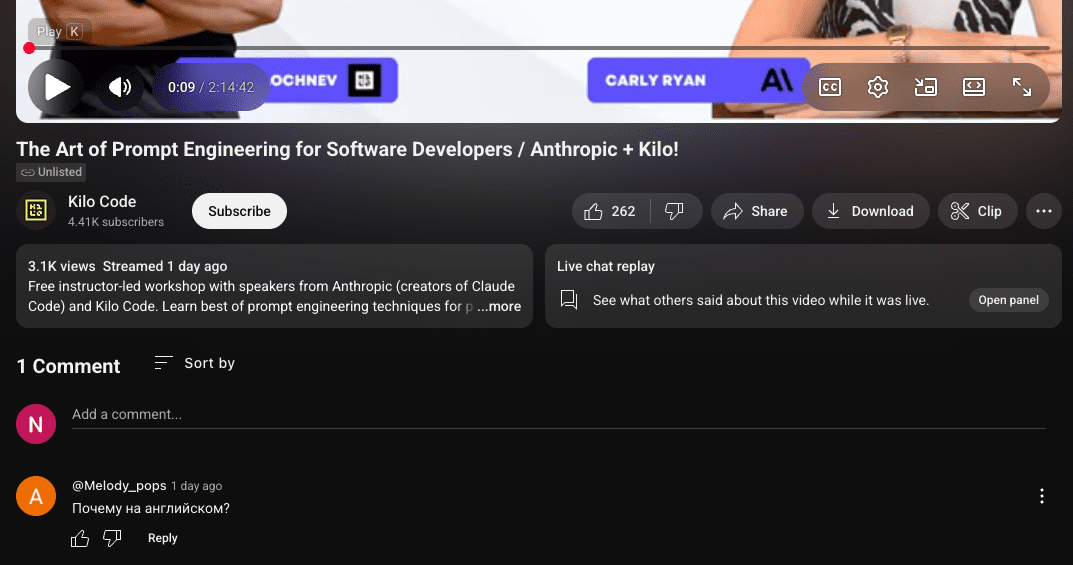Toggle theater mode view
This screenshot has height=565, width=1073.
click(x=973, y=87)
